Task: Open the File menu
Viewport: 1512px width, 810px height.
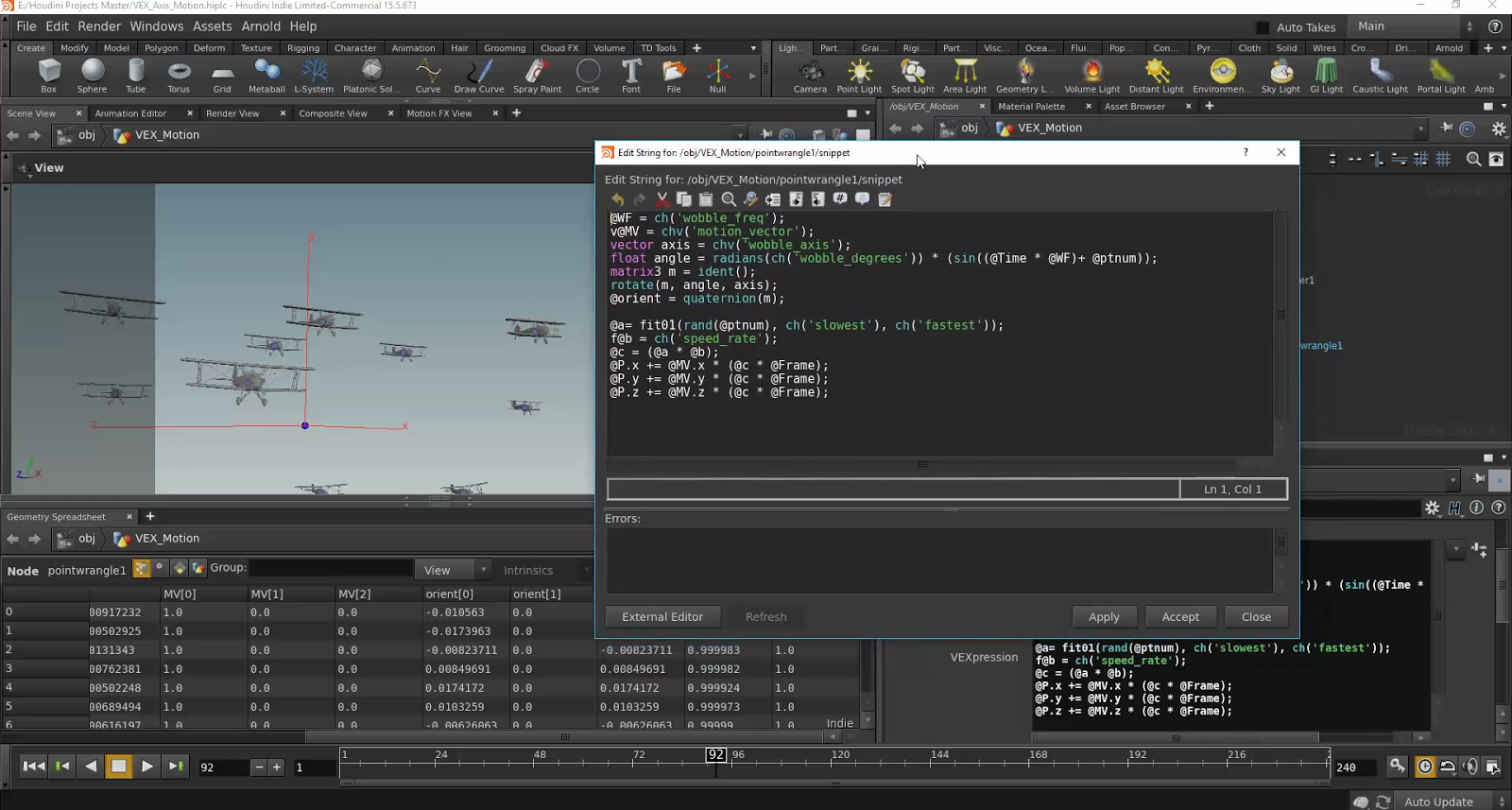Action: 26,26
